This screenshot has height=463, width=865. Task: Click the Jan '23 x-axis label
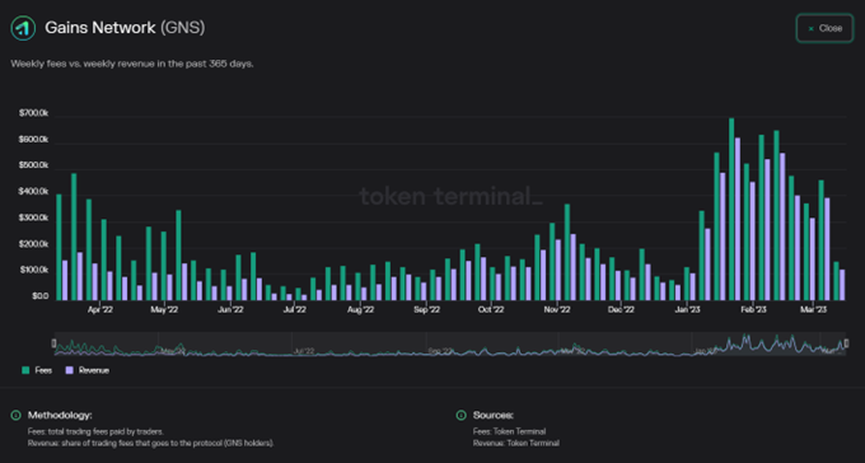tap(687, 310)
